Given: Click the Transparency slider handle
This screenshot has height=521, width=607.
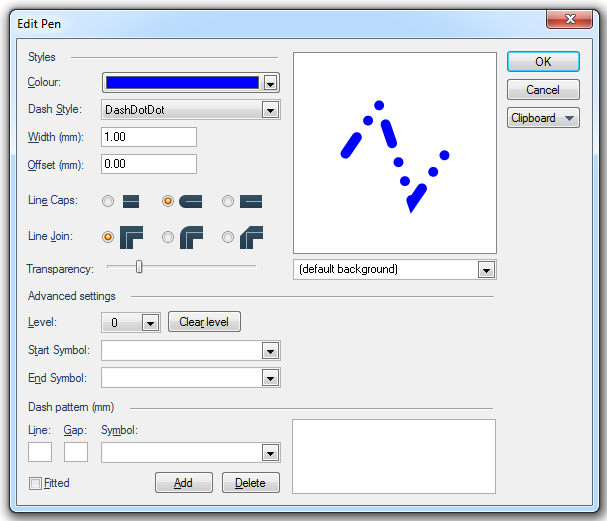Looking at the screenshot, I should click(139, 266).
